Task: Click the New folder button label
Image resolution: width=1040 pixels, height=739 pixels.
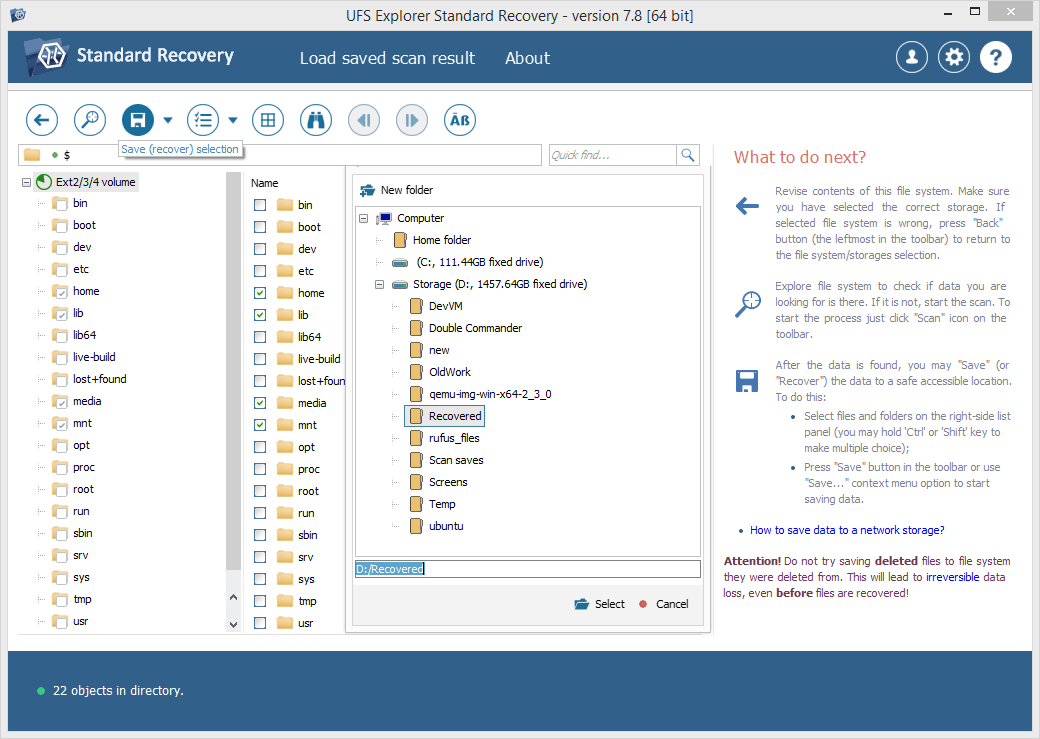Action: pos(407,190)
